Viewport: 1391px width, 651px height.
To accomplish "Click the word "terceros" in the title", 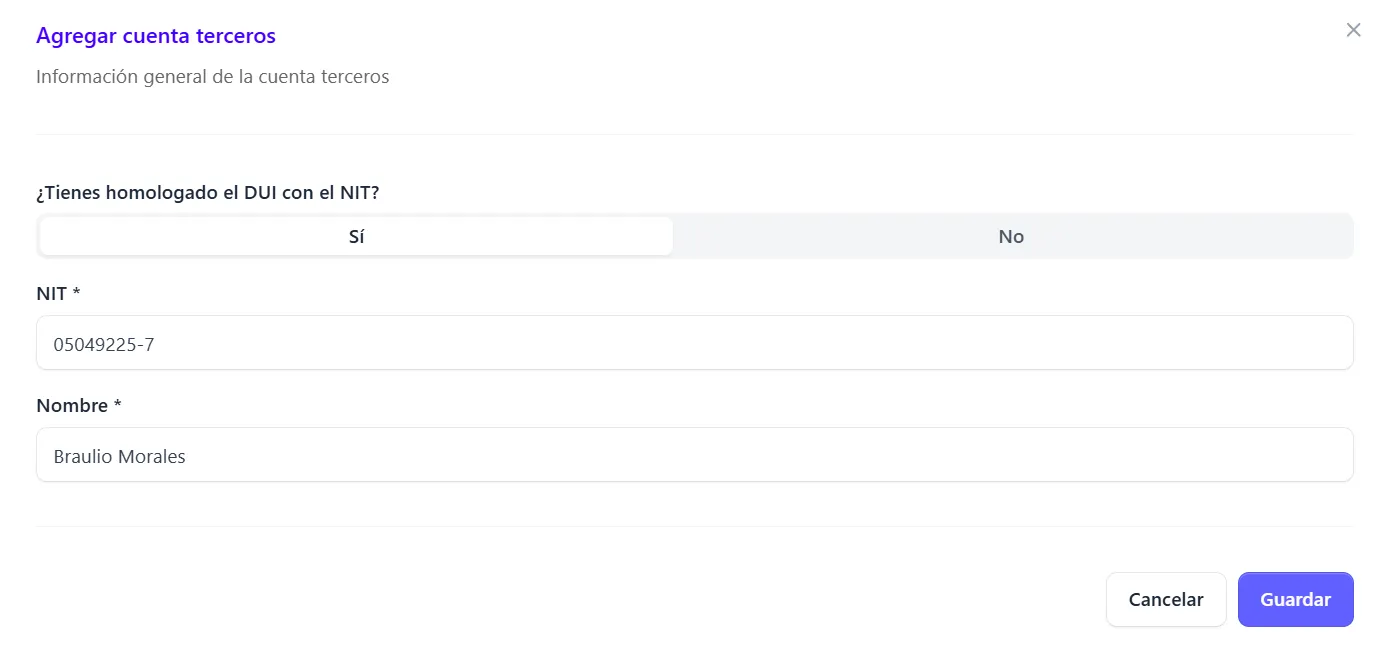I will (237, 36).
